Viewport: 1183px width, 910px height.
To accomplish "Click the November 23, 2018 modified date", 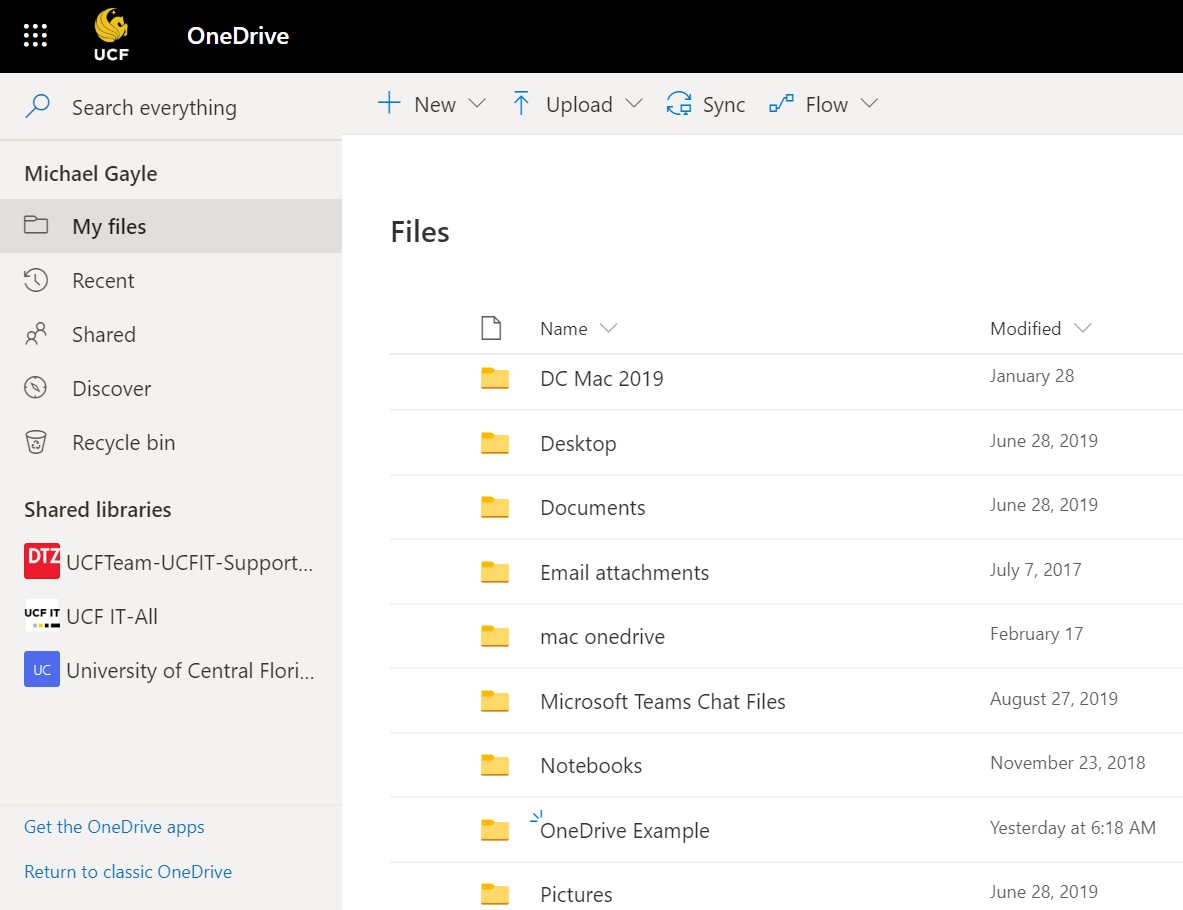I will click(x=1067, y=763).
